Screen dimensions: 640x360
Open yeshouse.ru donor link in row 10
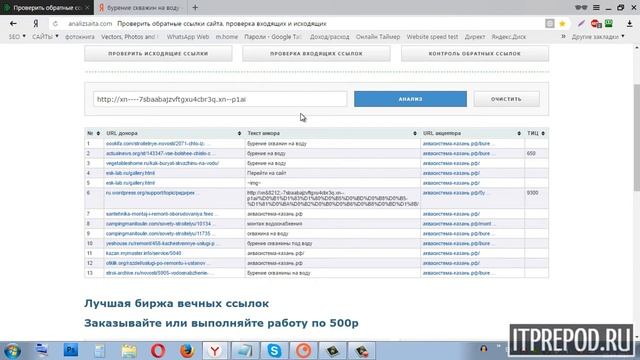[161, 243]
